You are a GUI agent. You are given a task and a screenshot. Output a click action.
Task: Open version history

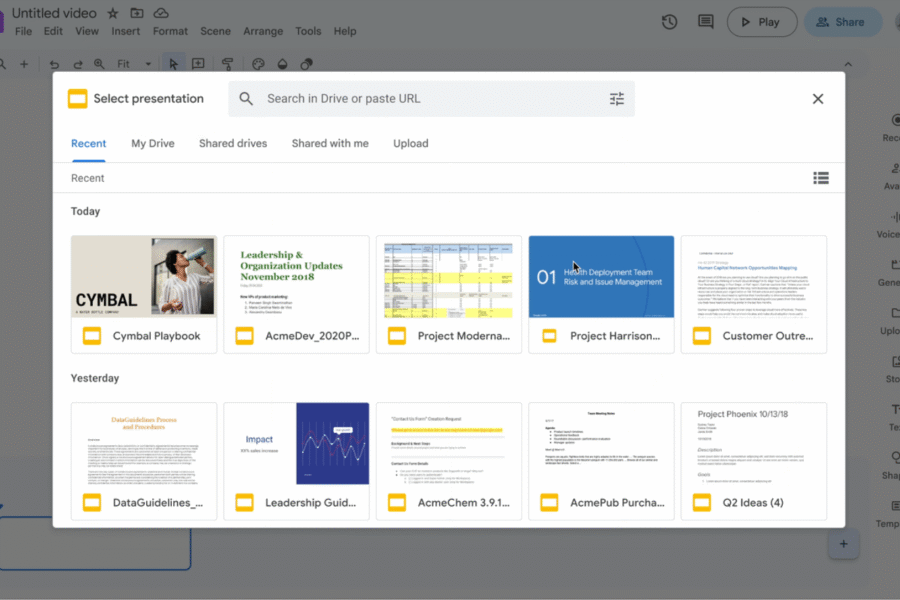669,21
